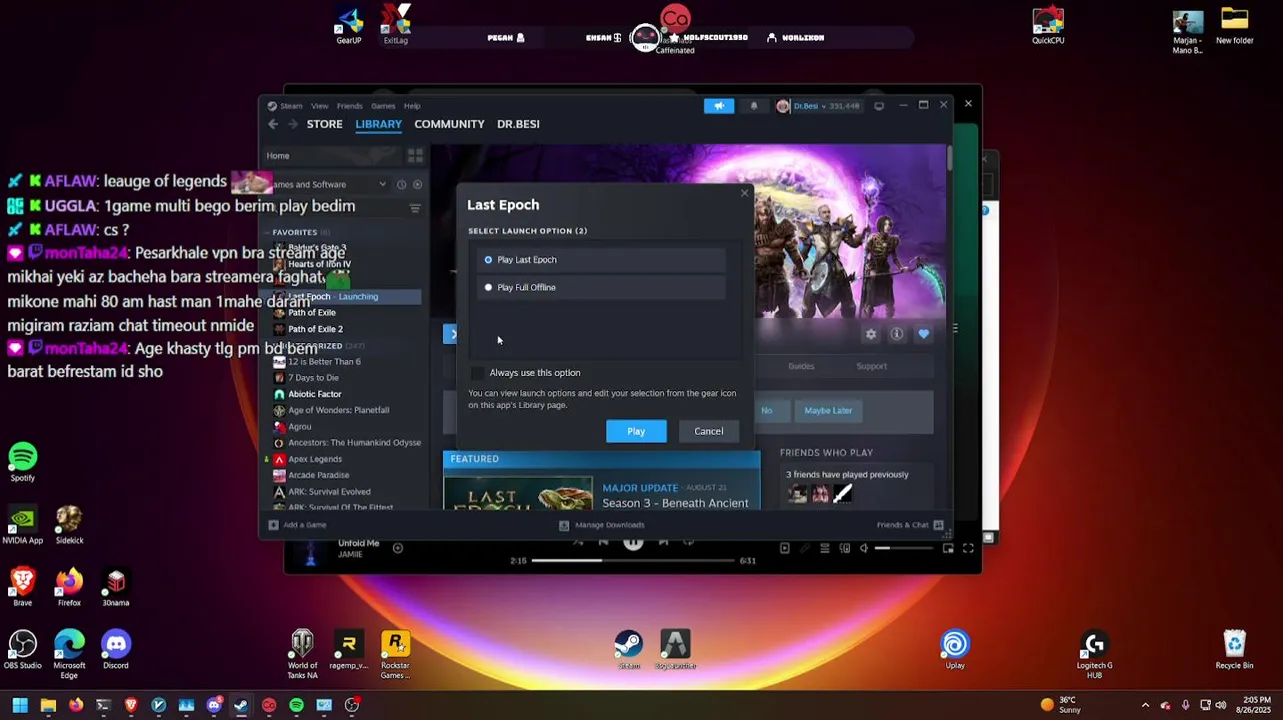Switch to the Store tab
This screenshot has width=1283, height=720.
click(x=324, y=124)
